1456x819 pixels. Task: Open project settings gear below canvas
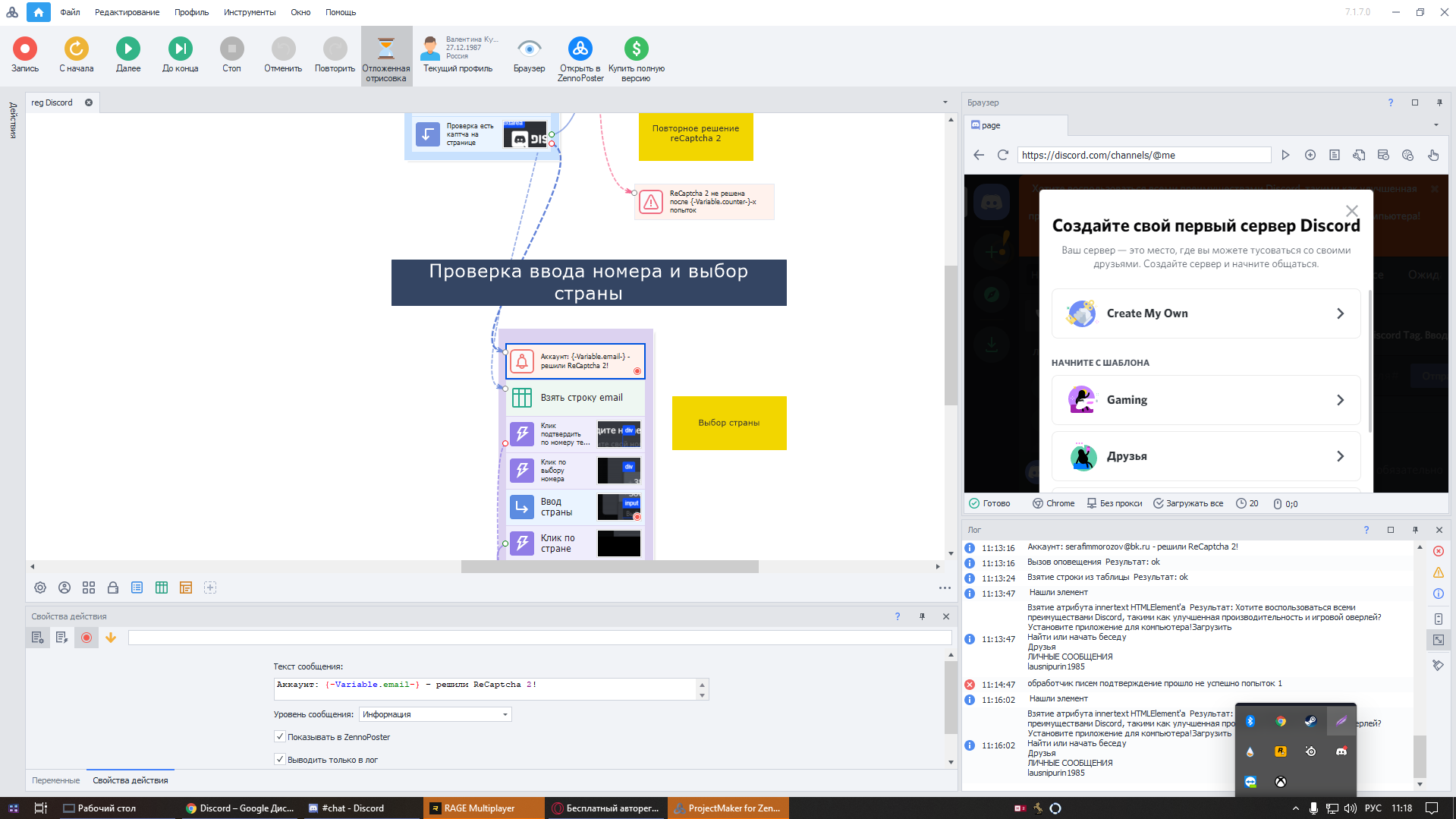pyautogui.click(x=40, y=587)
